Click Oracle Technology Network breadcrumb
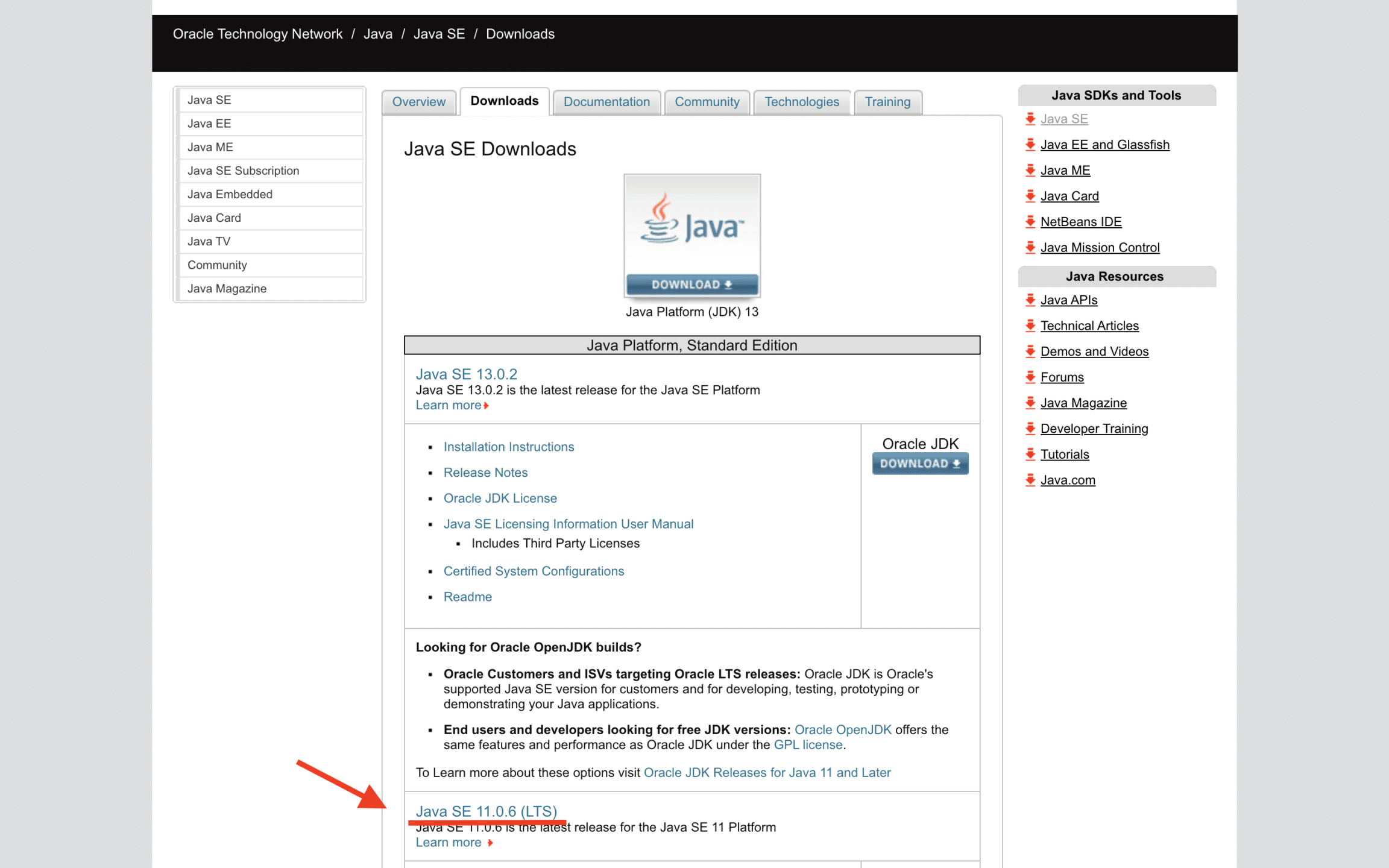The width and height of the screenshot is (1389, 868). pos(257,34)
